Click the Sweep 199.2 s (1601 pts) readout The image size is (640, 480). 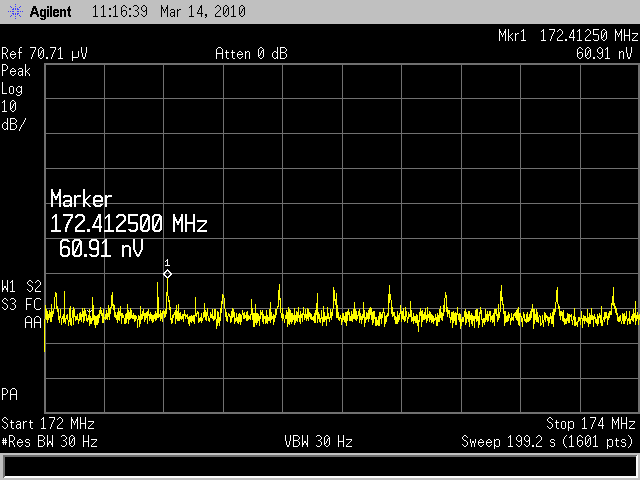tap(547, 441)
